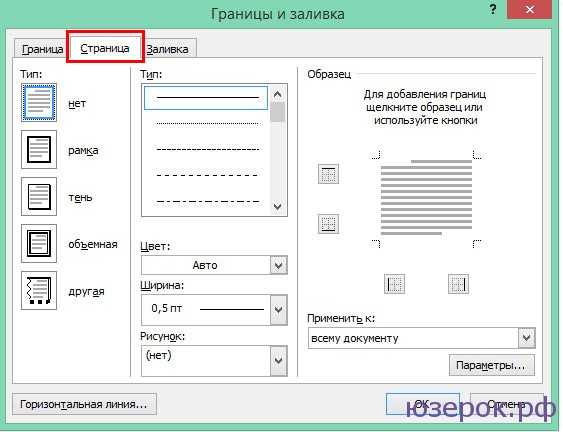
Task: Click the Отмена cancel button
Action: (506, 404)
